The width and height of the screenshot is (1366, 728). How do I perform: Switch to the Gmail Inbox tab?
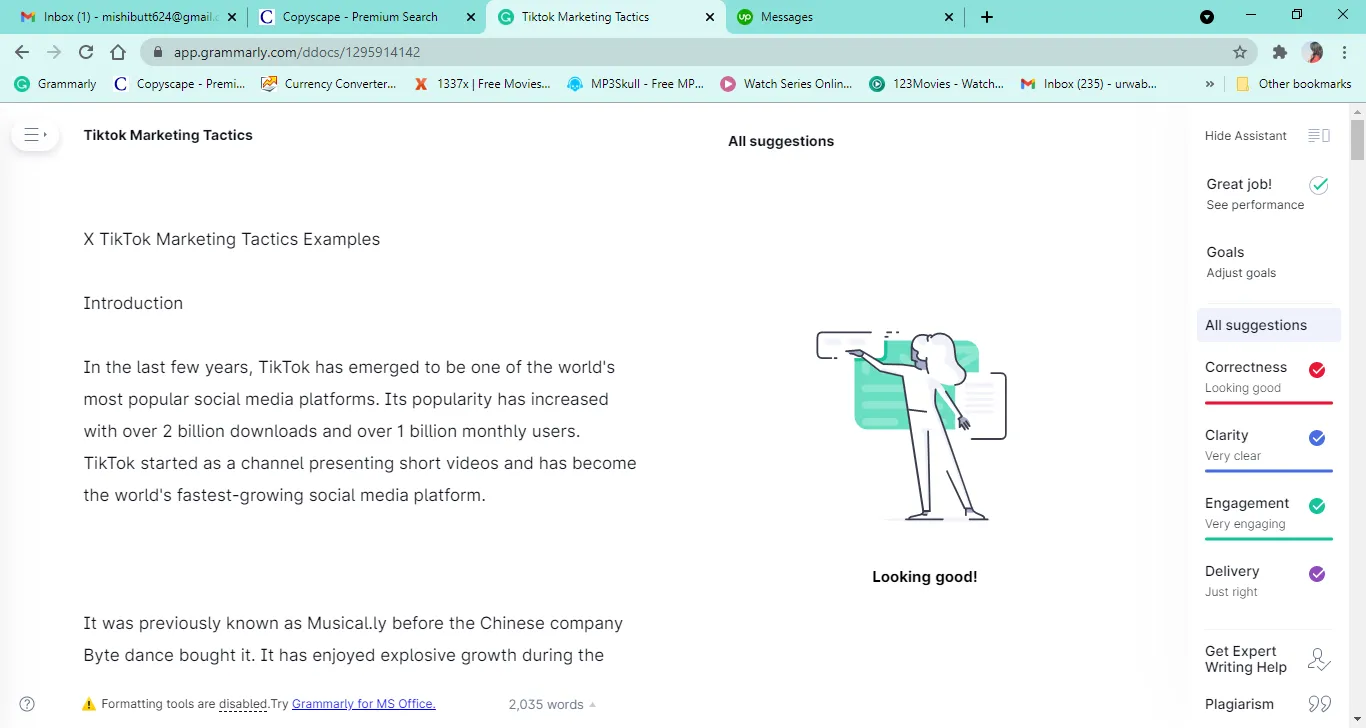pos(126,17)
